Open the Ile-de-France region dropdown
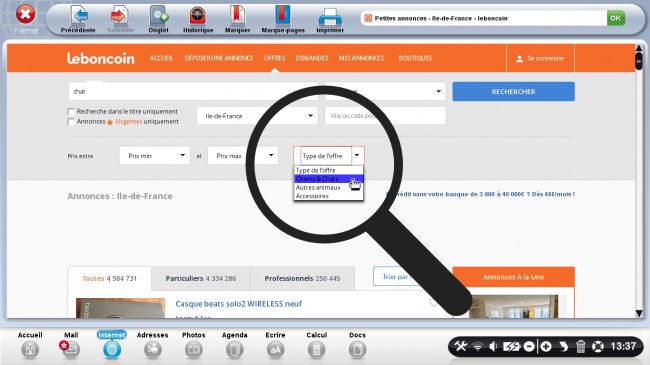The height and width of the screenshot is (365, 650). tap(257, 116)
